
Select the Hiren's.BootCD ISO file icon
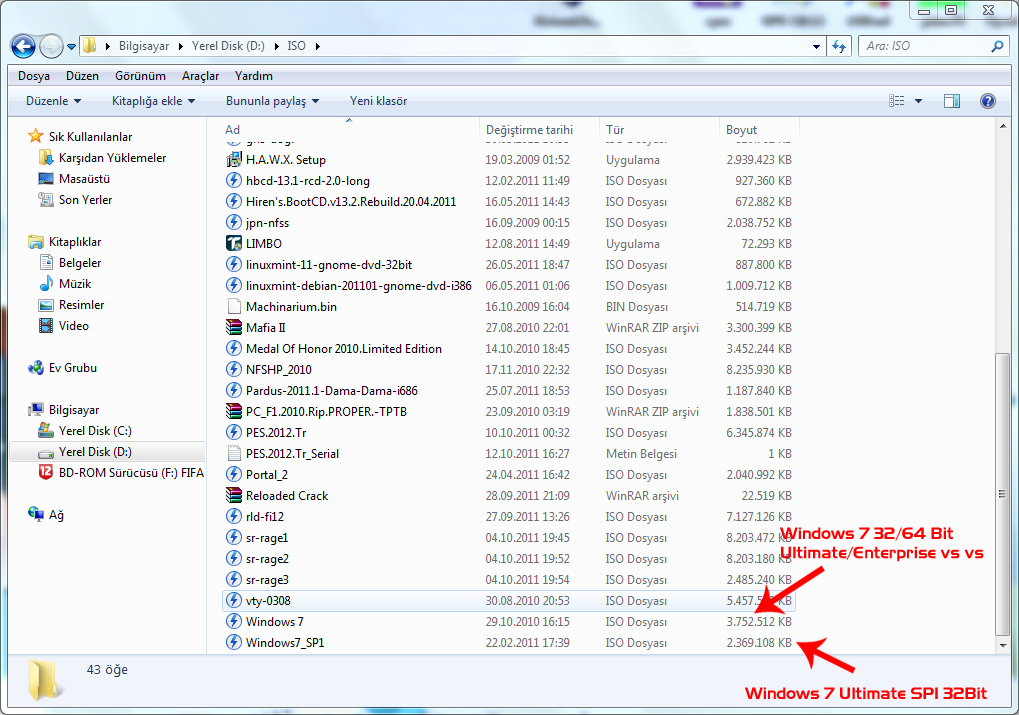pos(234,202)
